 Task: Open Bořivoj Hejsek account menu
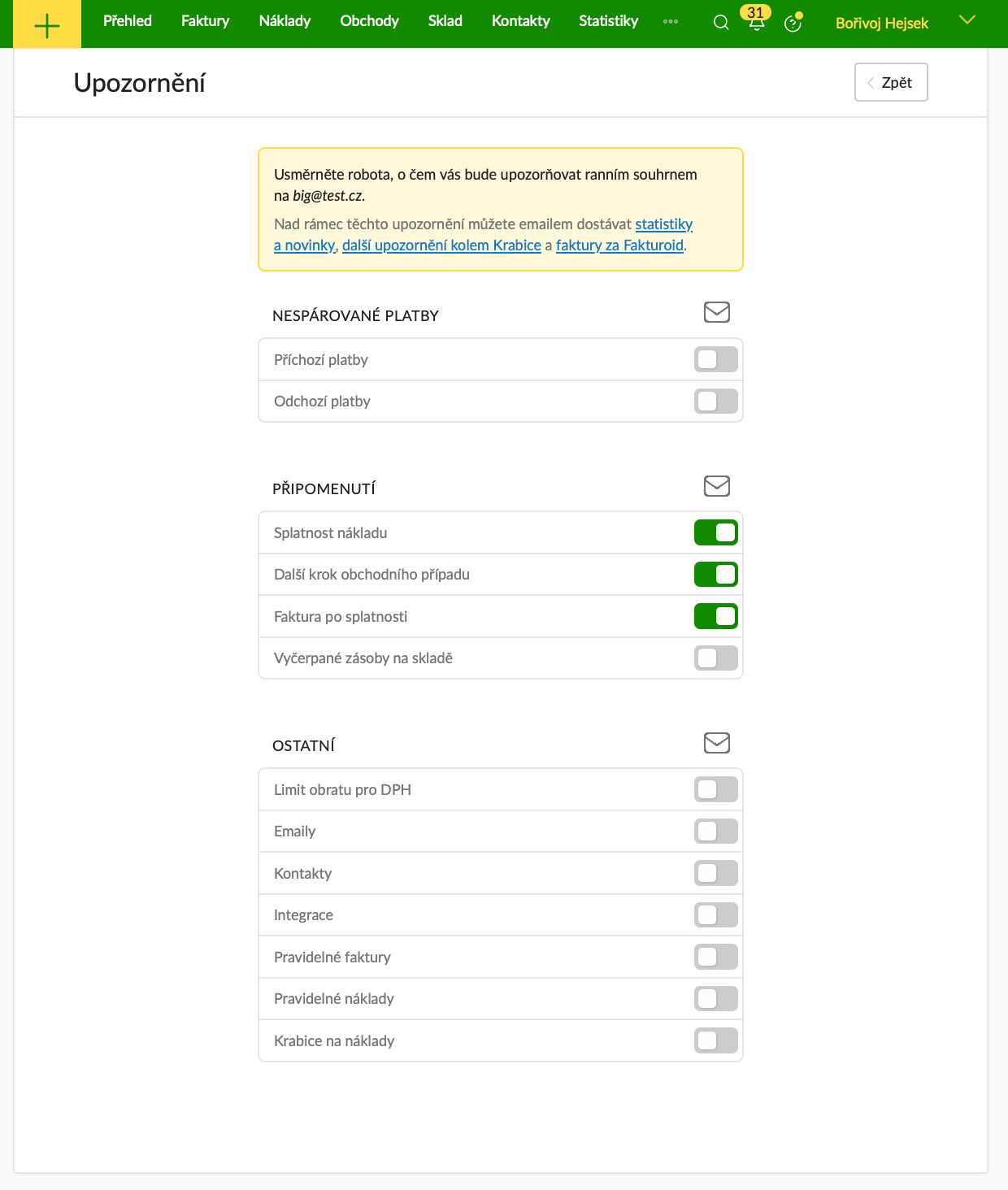[x=881, y=24]
